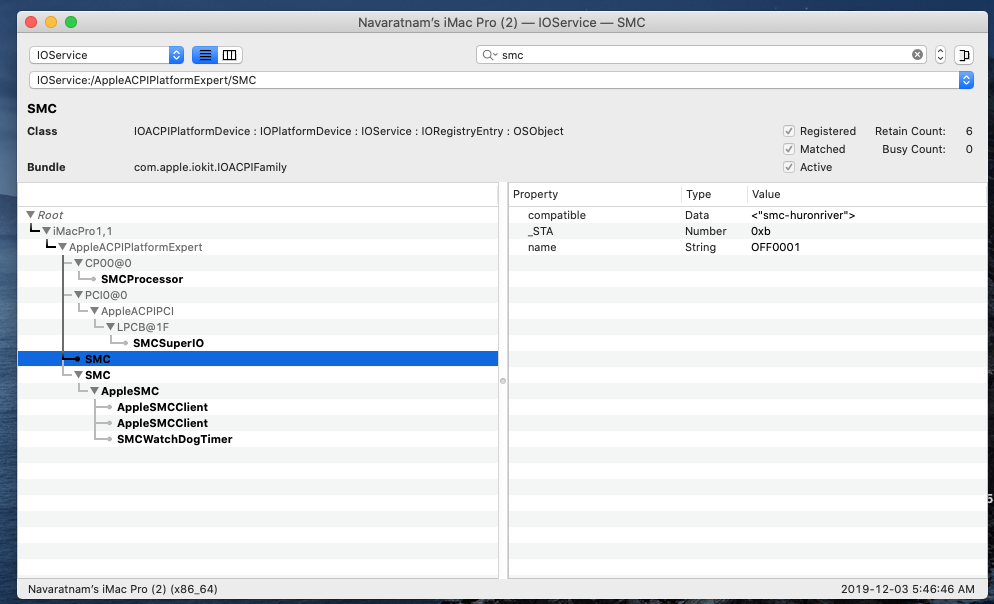Clear the smc search text
This screenshot has width=994, height=604.
917,55
